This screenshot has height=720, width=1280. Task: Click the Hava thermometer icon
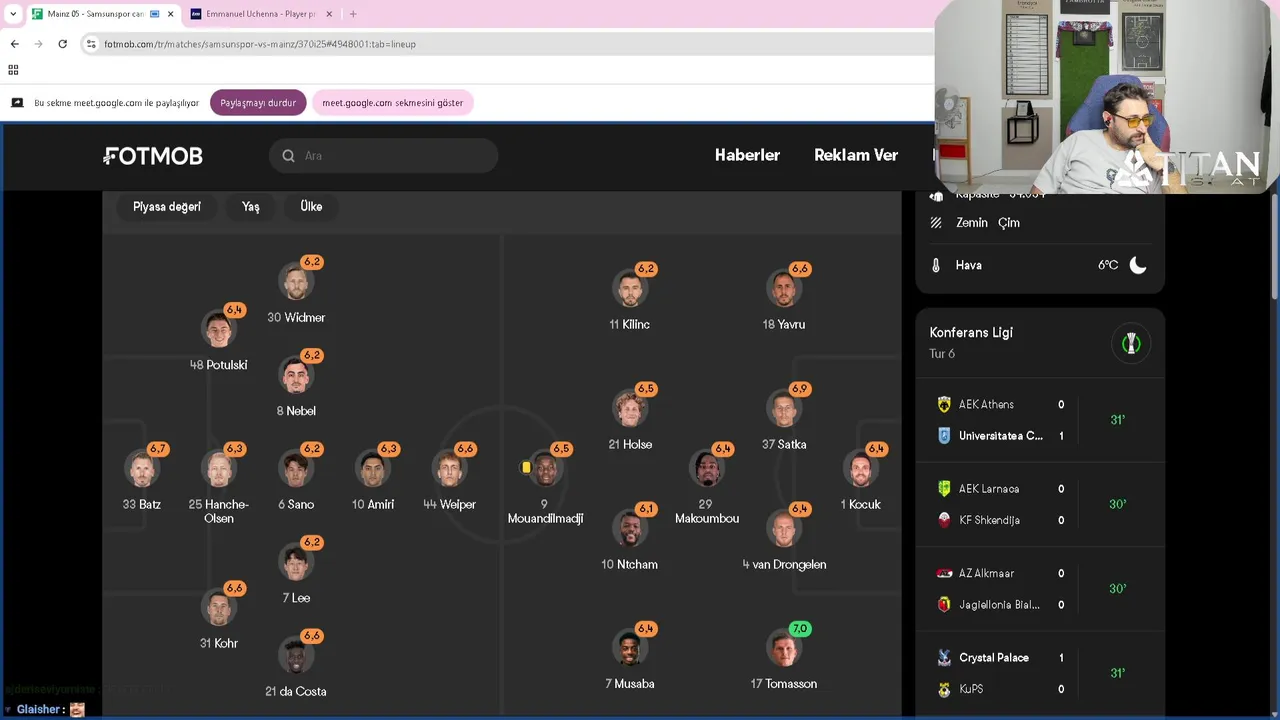[936, 265]
